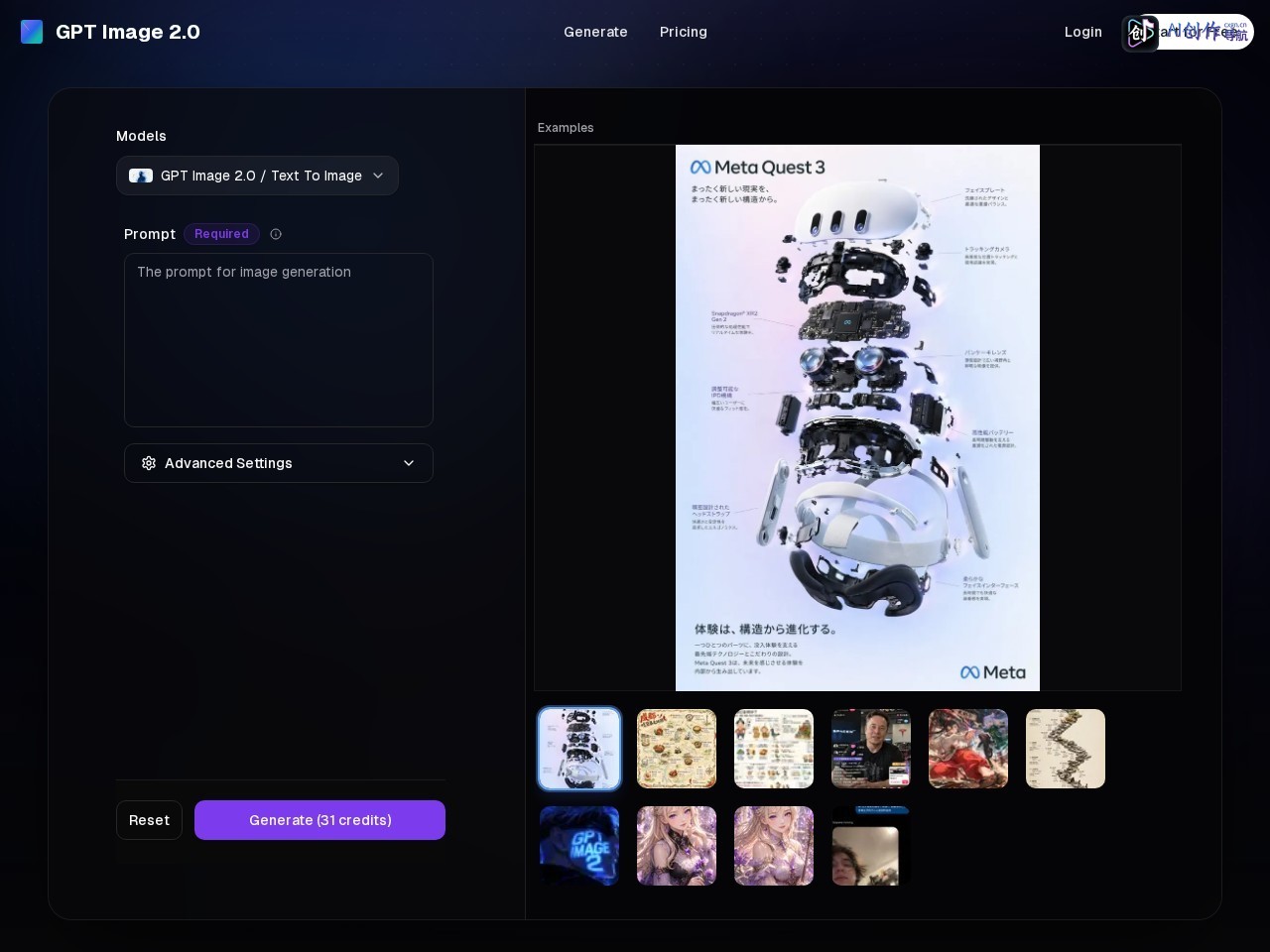Click the model thumbnail icon in the model selector
1270x952 pixels.
141,176
